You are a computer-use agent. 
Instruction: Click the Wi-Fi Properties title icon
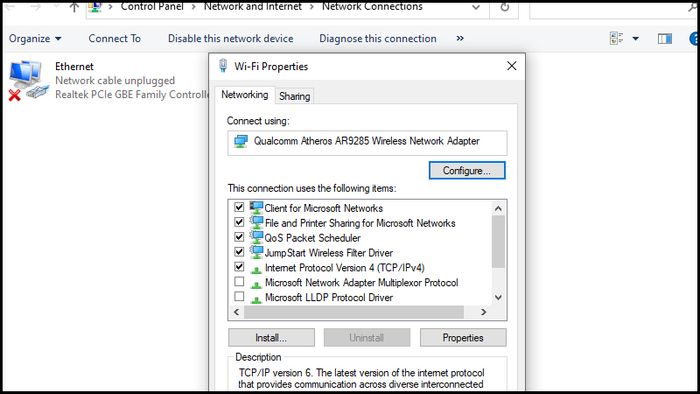pos(223,66)
